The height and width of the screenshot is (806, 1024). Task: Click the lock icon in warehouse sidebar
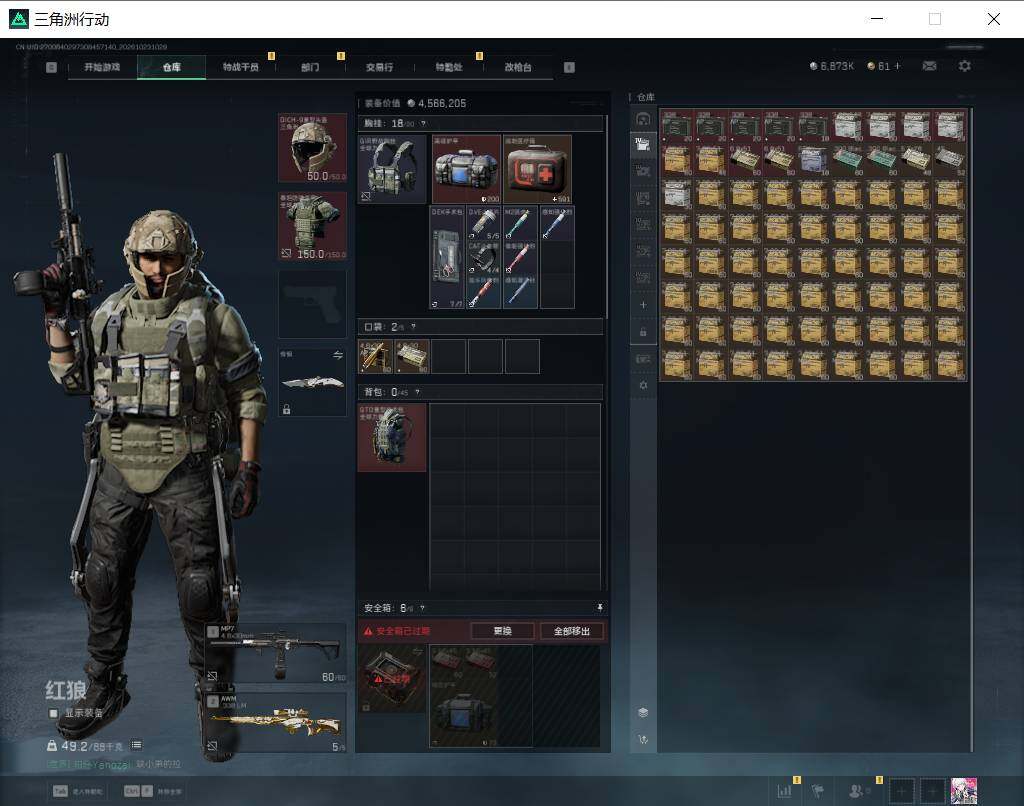pos(643,332)
